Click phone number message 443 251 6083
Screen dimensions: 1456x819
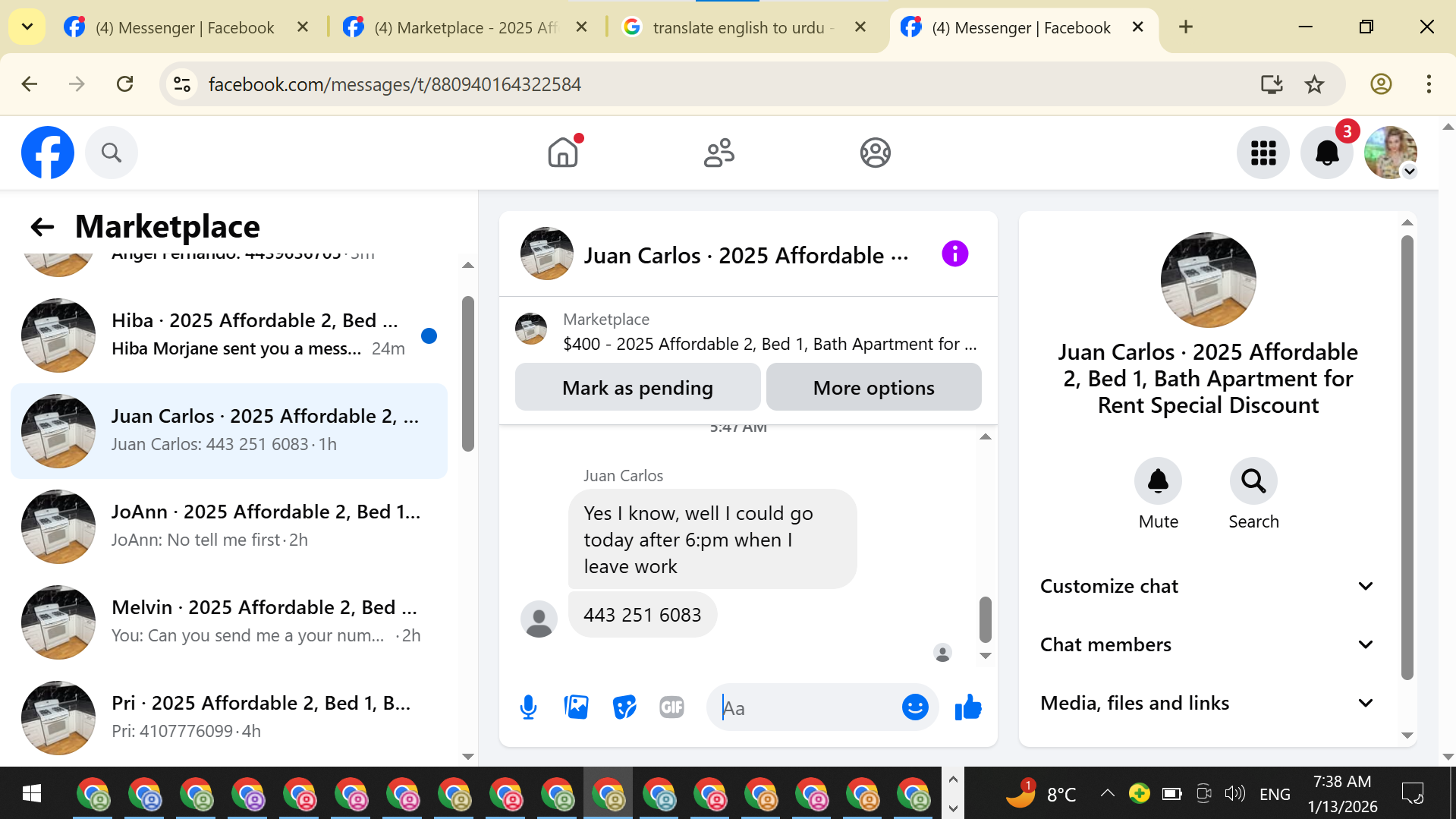click(642, 615)
